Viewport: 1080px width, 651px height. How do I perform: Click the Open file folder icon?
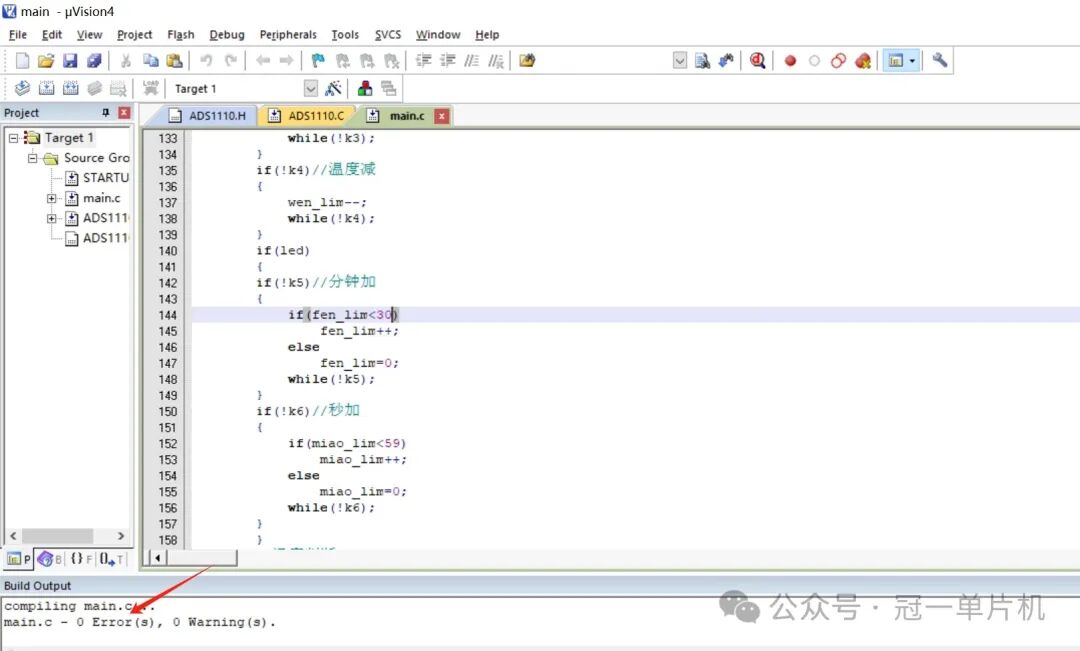[x=46, y=61]
